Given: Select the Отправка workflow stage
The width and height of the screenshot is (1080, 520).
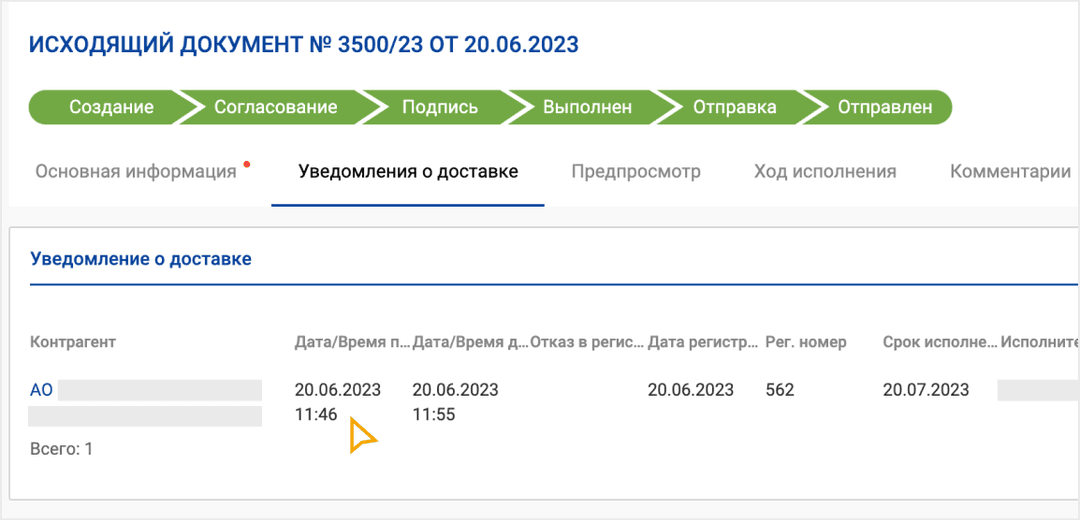Looking at the screenshot, I should [734, 107].
